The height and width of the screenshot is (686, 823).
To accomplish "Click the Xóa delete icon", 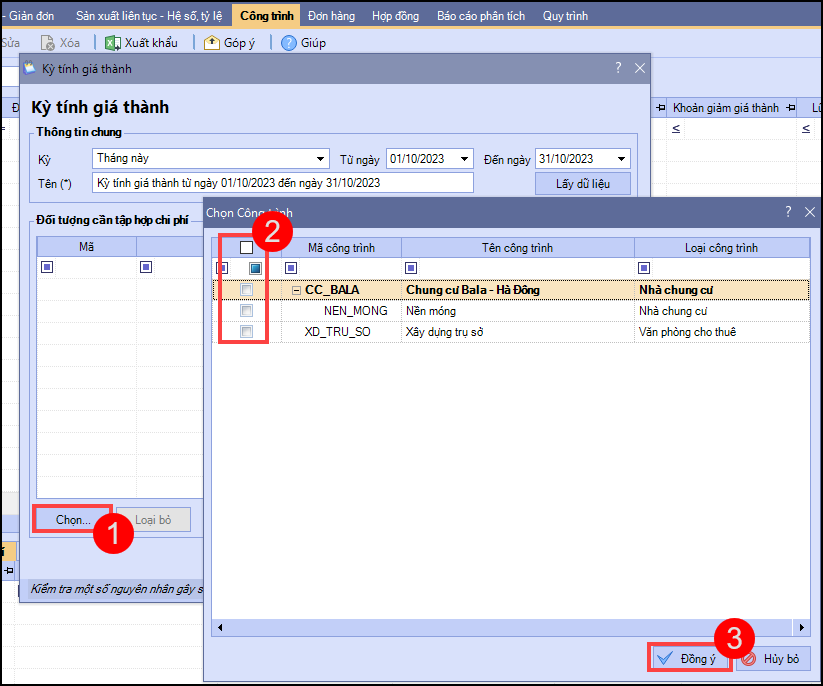I will coord(47,43).
